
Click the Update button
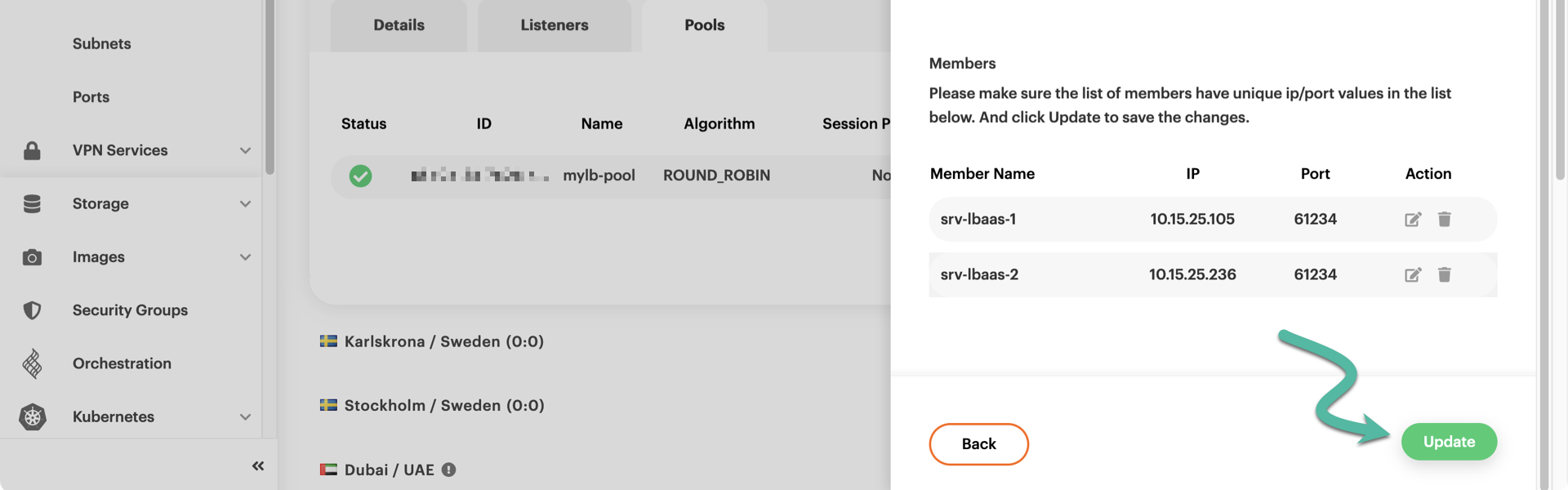click(1449, 442)
